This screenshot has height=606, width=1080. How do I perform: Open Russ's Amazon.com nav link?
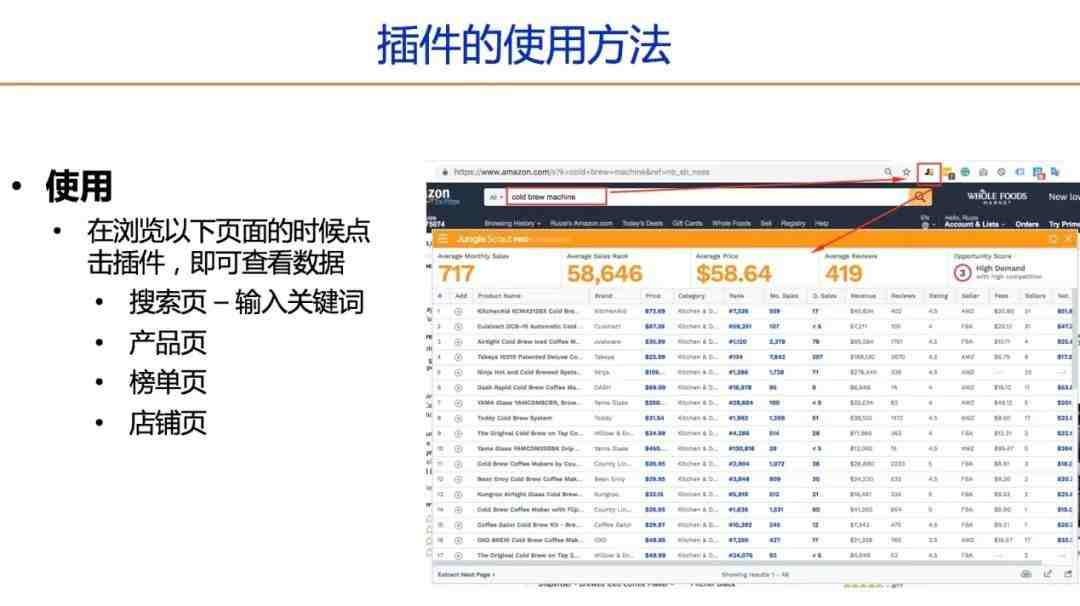click(581, 223)
